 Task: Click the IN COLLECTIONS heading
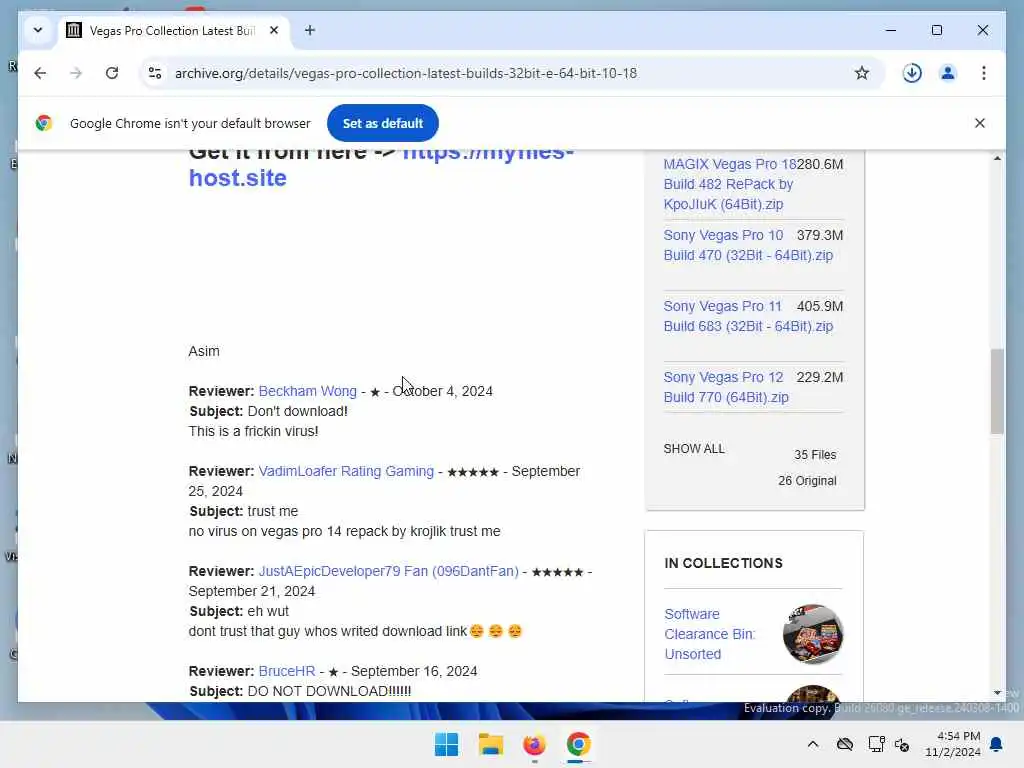(x=723, y=563)
